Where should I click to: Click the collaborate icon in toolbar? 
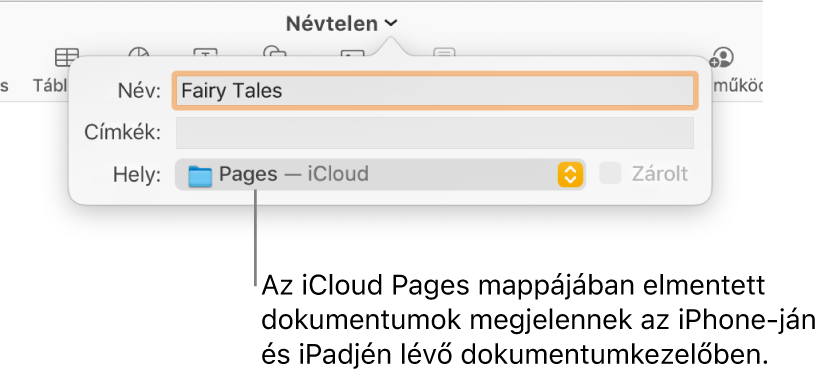pos(722,57)
